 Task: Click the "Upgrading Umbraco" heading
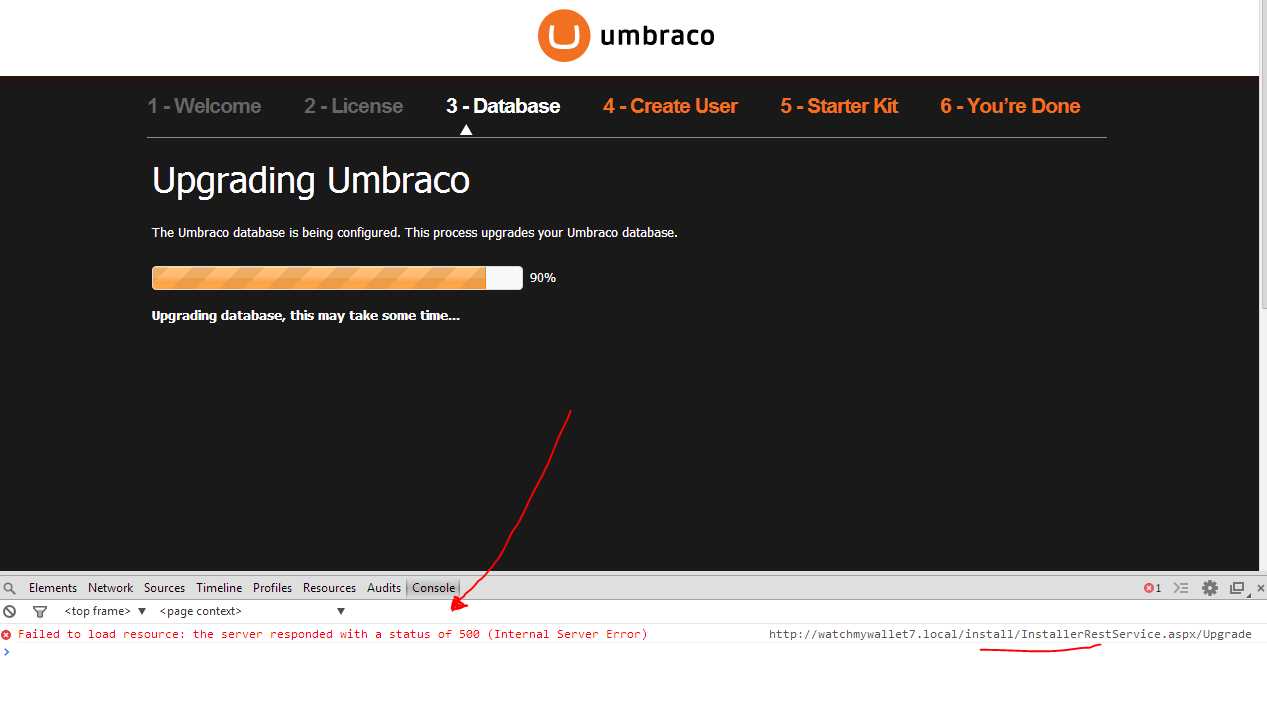pos(311,181)
